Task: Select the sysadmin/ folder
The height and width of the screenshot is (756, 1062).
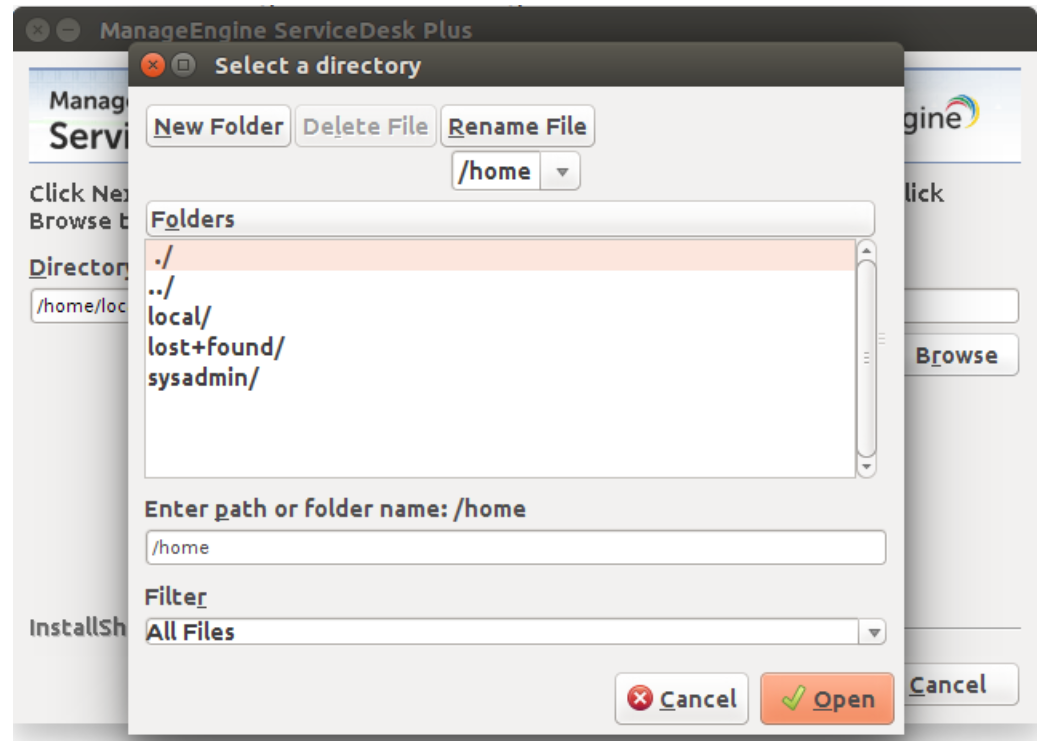Action: [203, 378]
